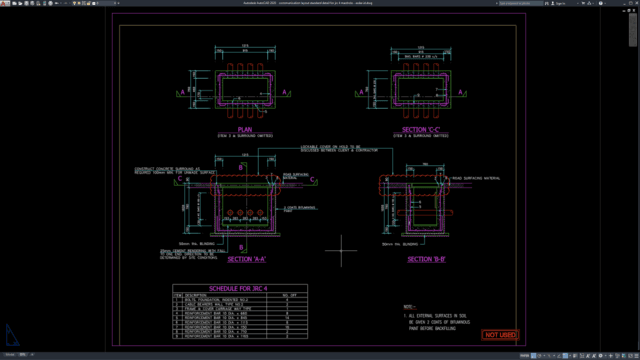Click the Undo arrow in Quick Access toolbar
This screenshot has height=360, width=640.
(x=57, y=3)
